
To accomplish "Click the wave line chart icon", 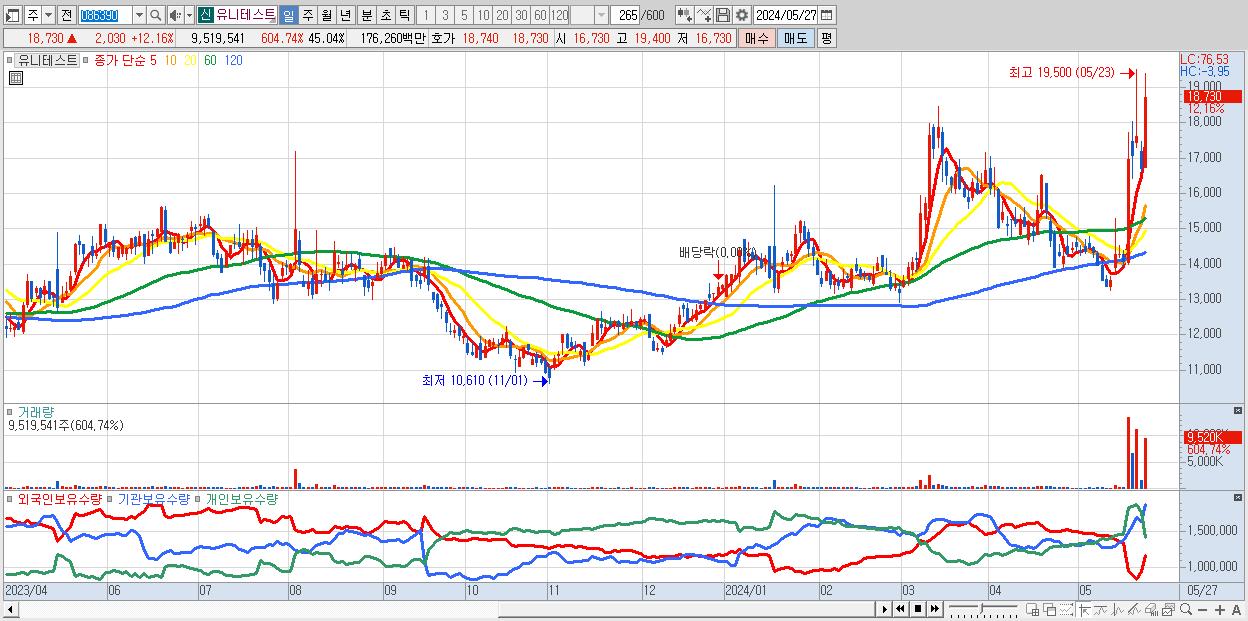I will (1118, 609).
